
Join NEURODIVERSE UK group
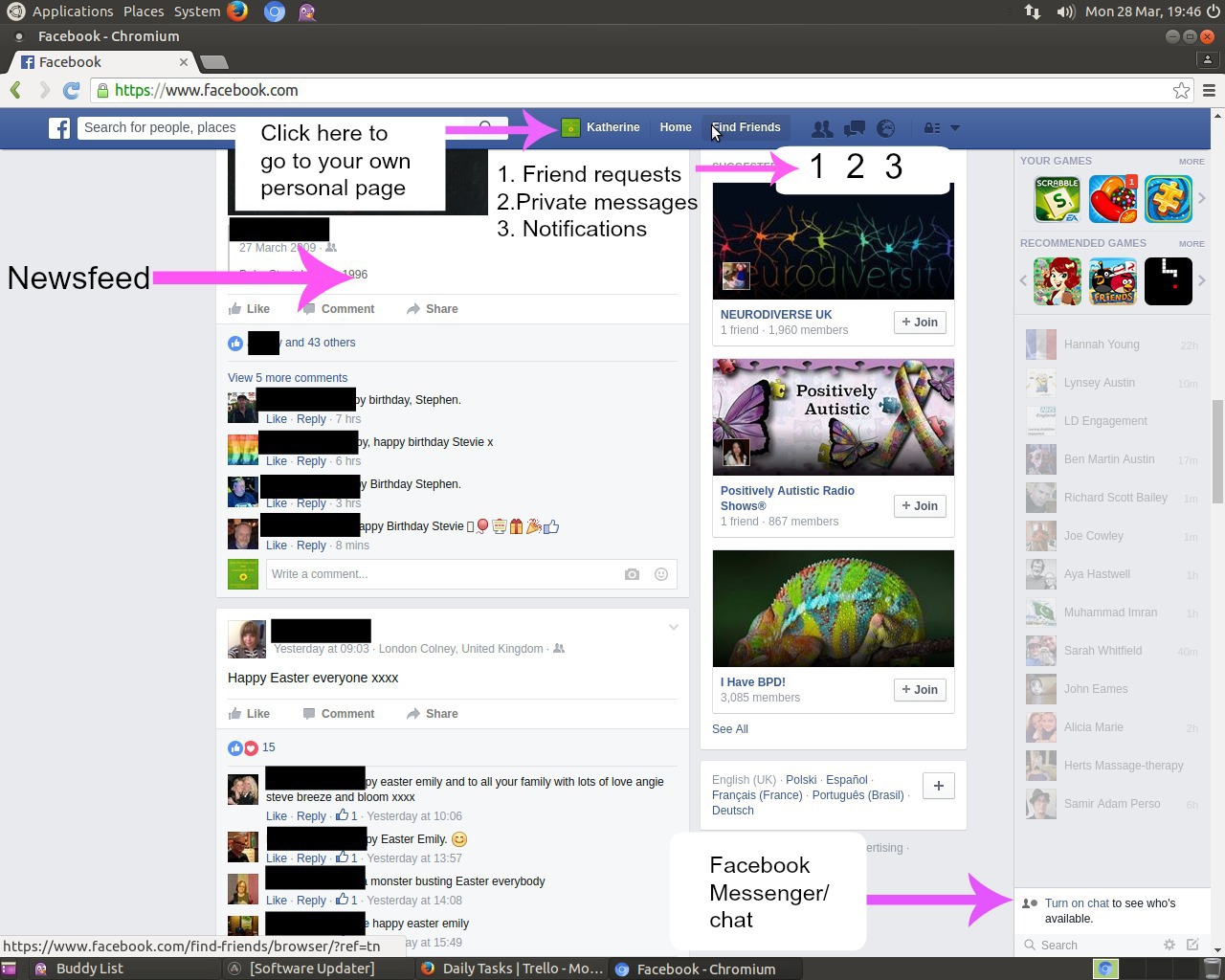[920, 323]
